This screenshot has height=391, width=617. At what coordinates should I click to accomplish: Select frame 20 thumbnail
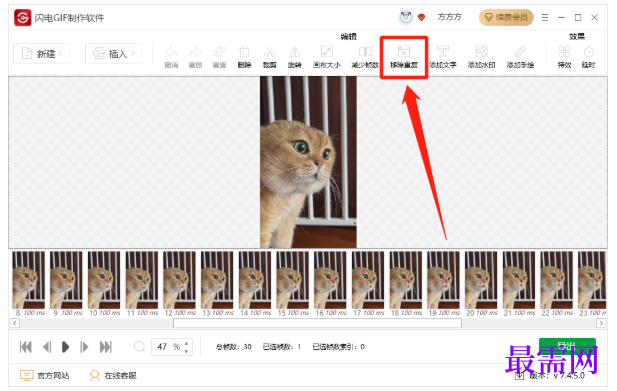pos(481,280)
